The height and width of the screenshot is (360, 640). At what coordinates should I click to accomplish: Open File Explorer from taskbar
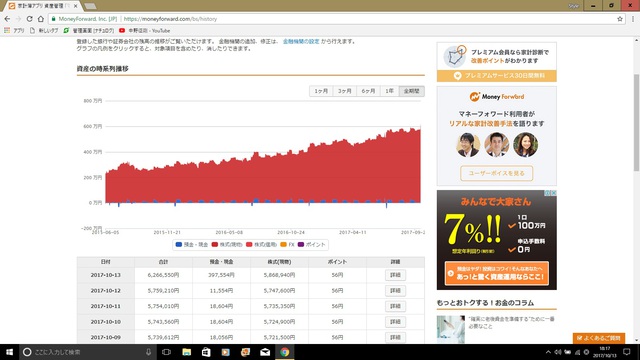[187, 352]
